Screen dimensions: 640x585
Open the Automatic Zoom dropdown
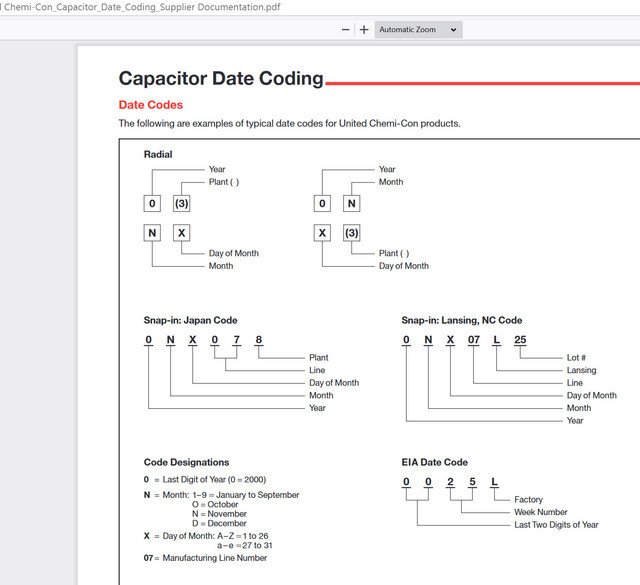point(418,30)
